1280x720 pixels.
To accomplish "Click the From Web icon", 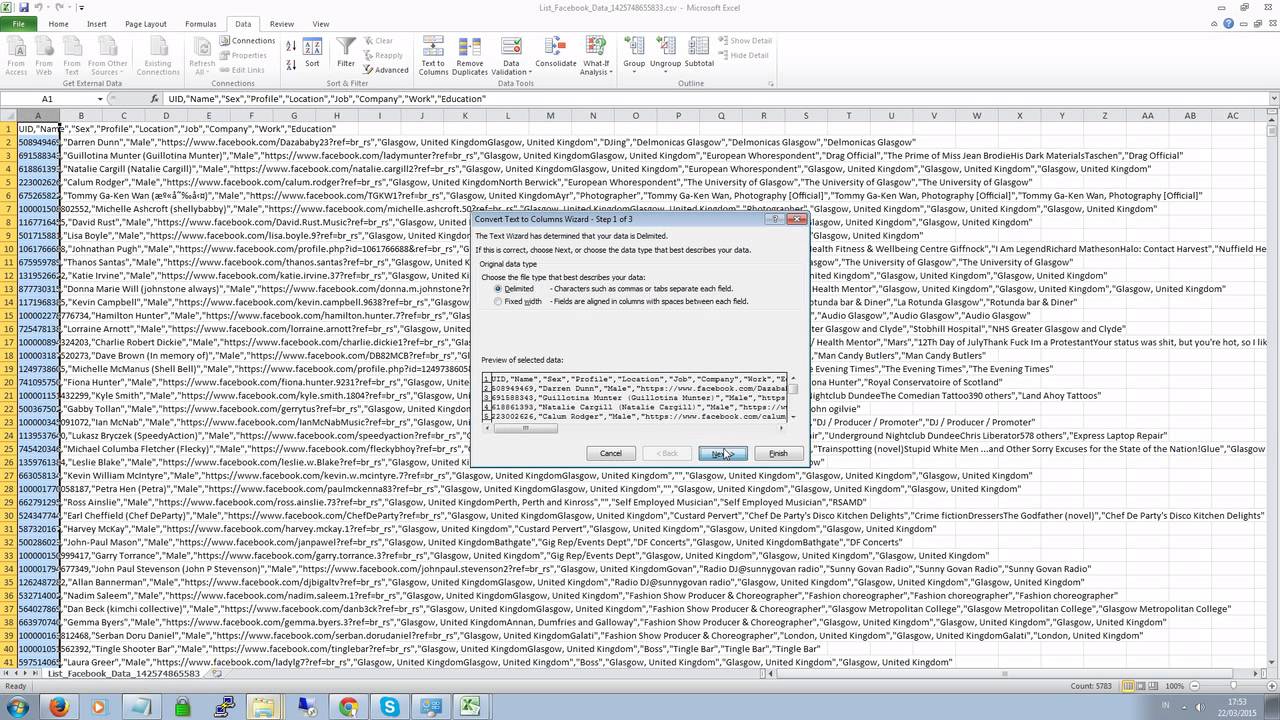I will point(44,56).
